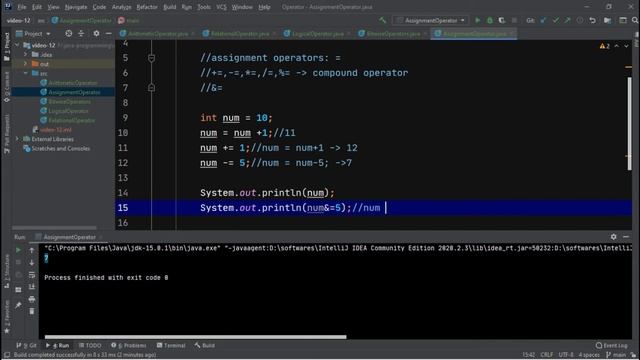Open the Event Log
This screenshot has width=640, height=360.
[611, 345]
